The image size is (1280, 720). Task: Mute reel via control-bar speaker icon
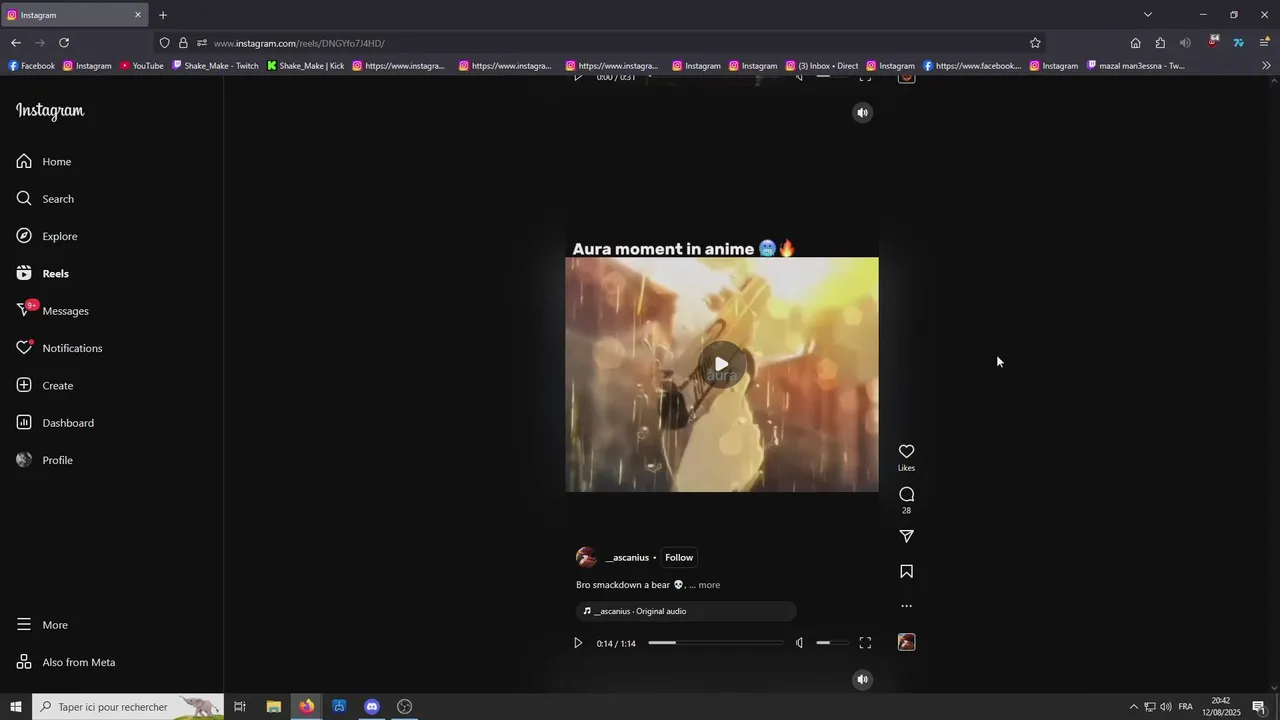799,643
